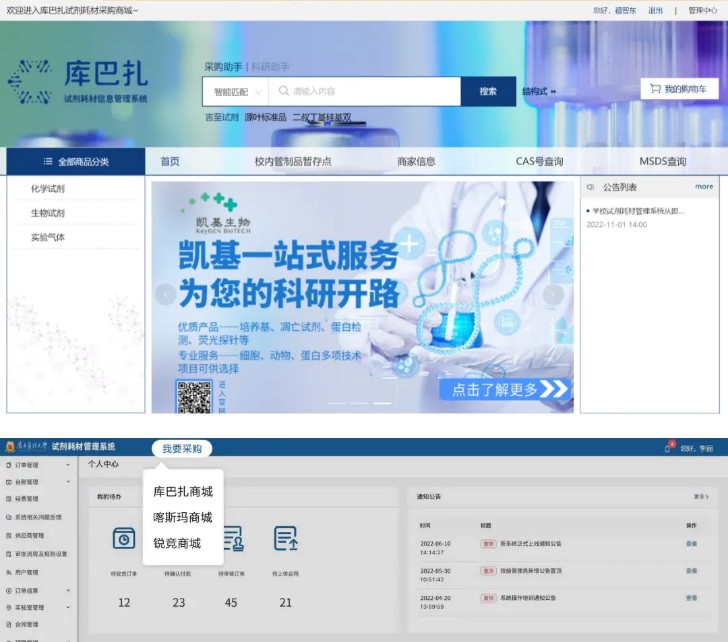Open the notification bell with red badge
Image resolution: width=728 pixels, height=642 pixels.
click(x=667, y=448)
